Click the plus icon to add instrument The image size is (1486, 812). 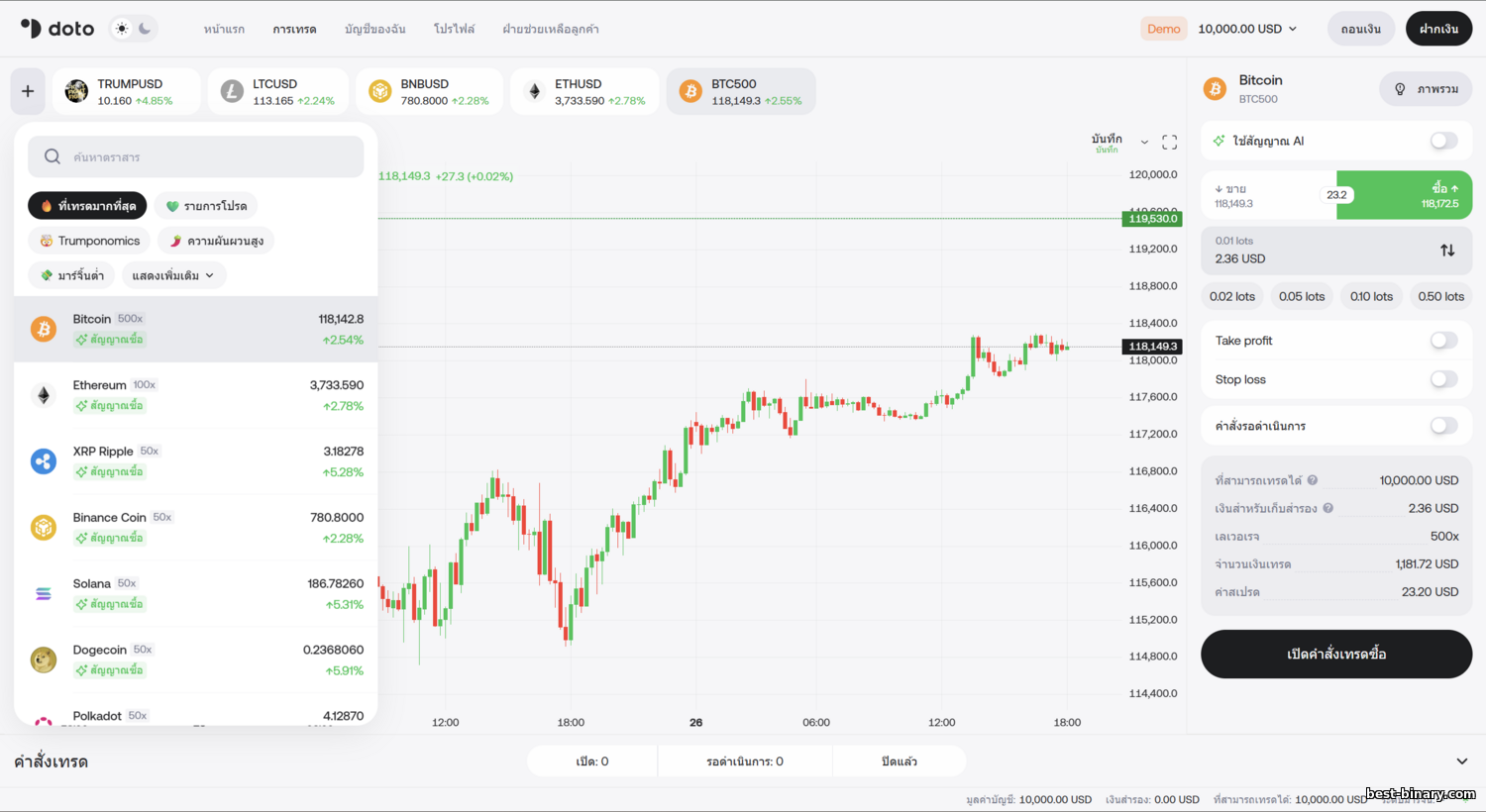[28, 92]
